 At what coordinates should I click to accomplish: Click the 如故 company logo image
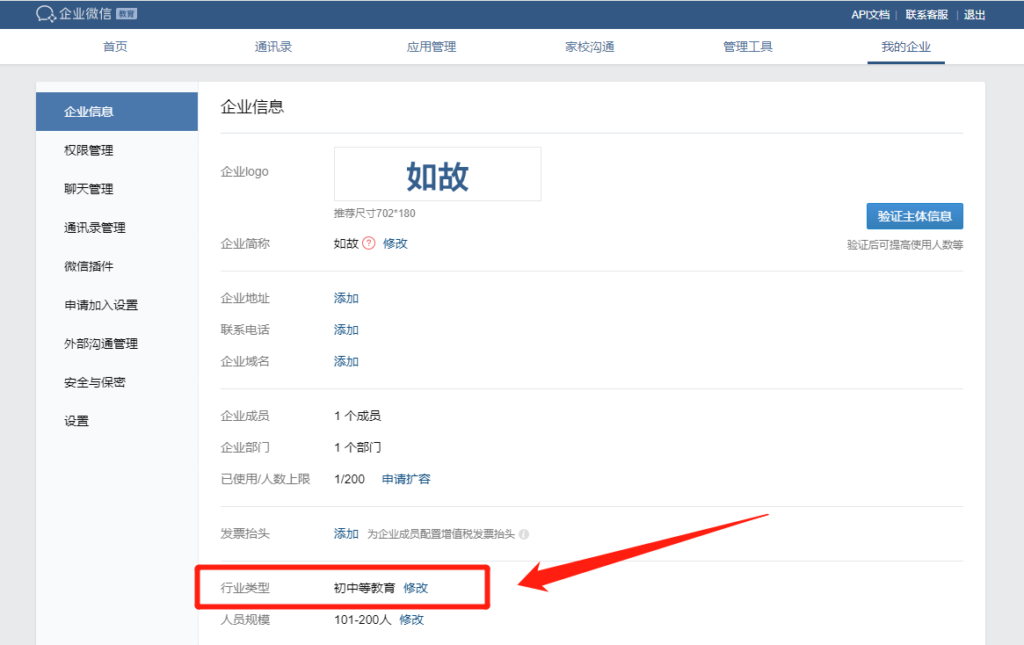click(x=437, y=175)
